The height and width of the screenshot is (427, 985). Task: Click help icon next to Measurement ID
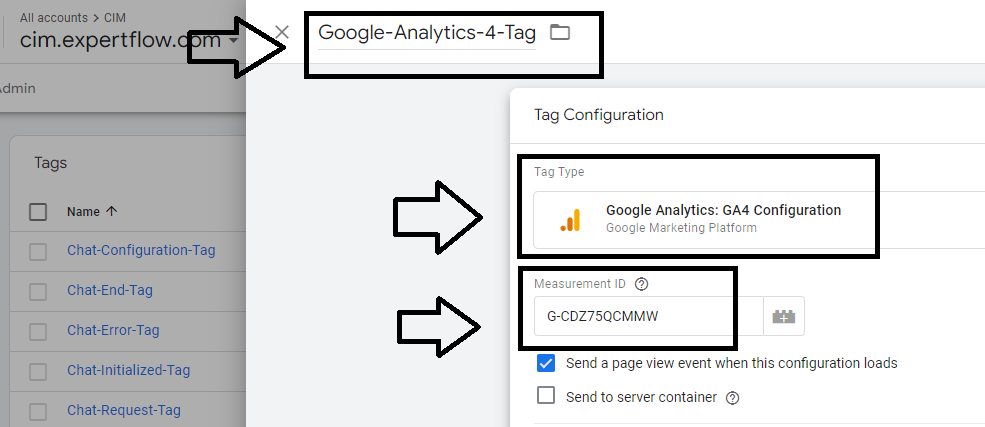(x=642, y=284)
